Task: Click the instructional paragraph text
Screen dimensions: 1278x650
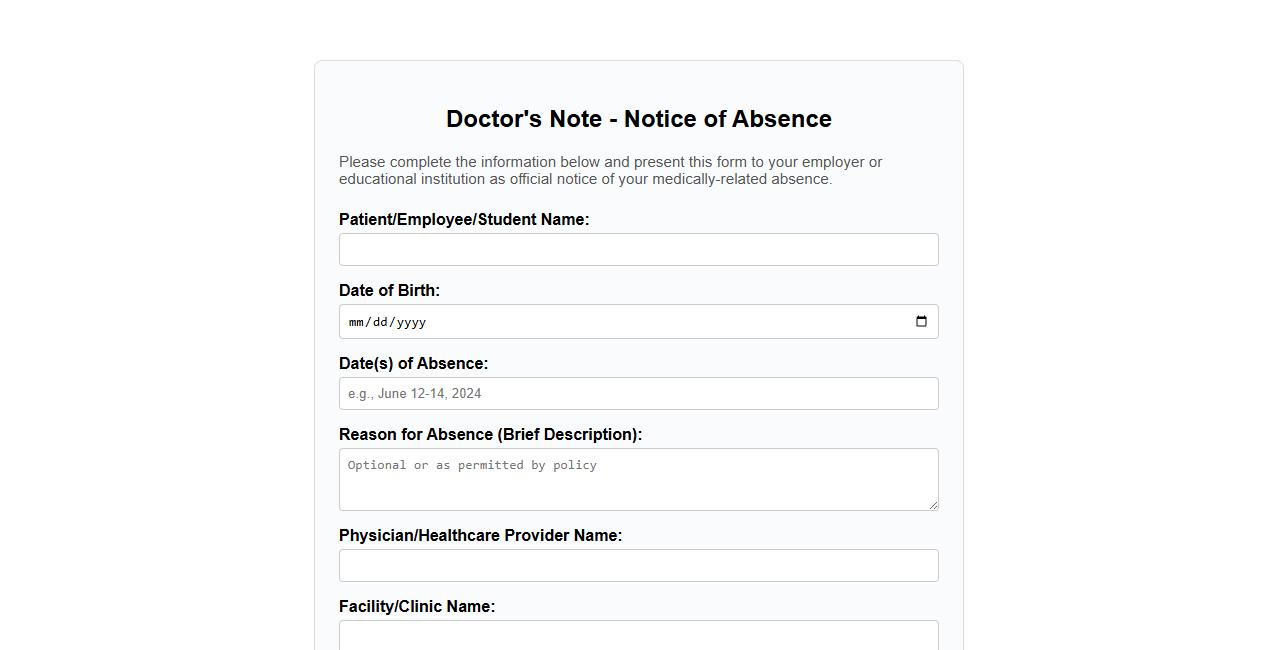Action: [x=610, y=170]
